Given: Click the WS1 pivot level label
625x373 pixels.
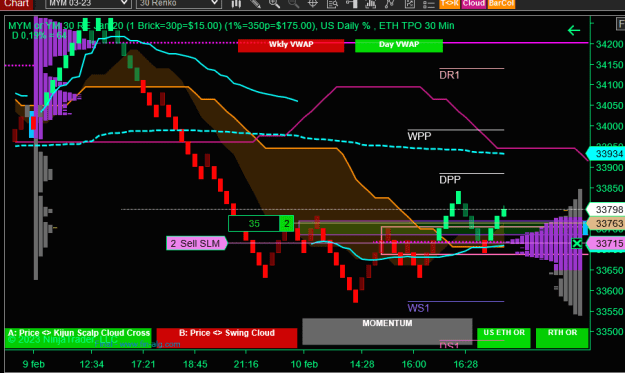Looking at the screenshot, I should coord(419,308).
